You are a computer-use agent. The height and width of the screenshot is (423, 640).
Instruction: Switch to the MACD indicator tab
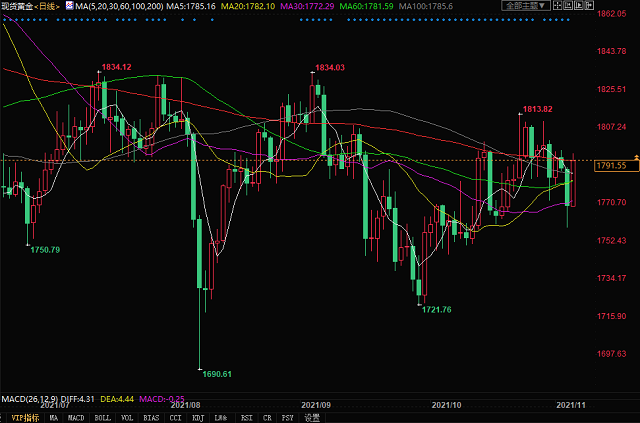(x=76, y=417)
